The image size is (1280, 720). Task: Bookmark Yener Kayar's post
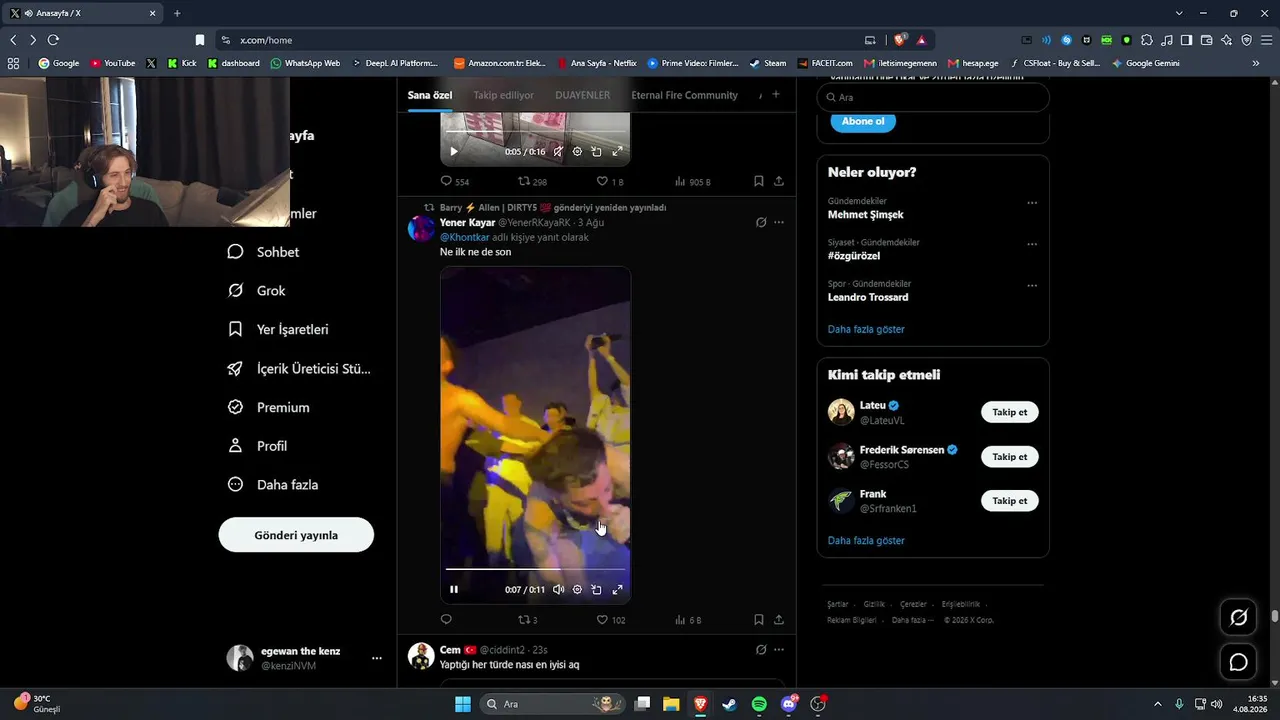coord(759,620)
